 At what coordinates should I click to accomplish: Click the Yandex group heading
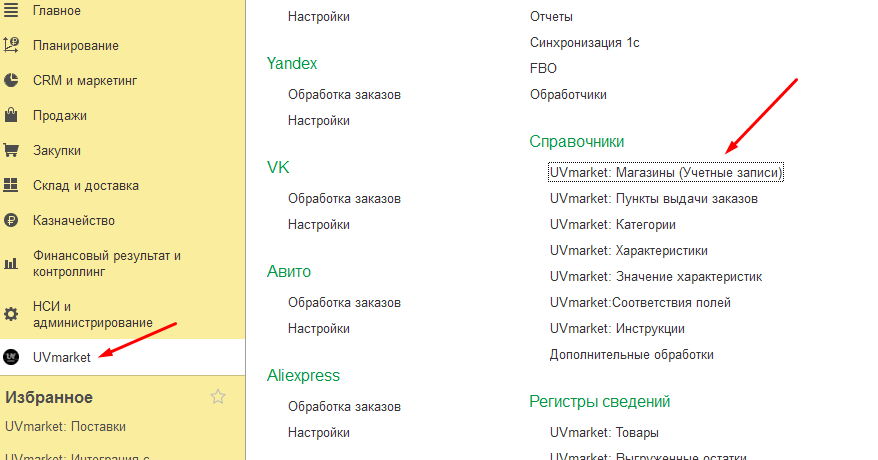[292, 63]
